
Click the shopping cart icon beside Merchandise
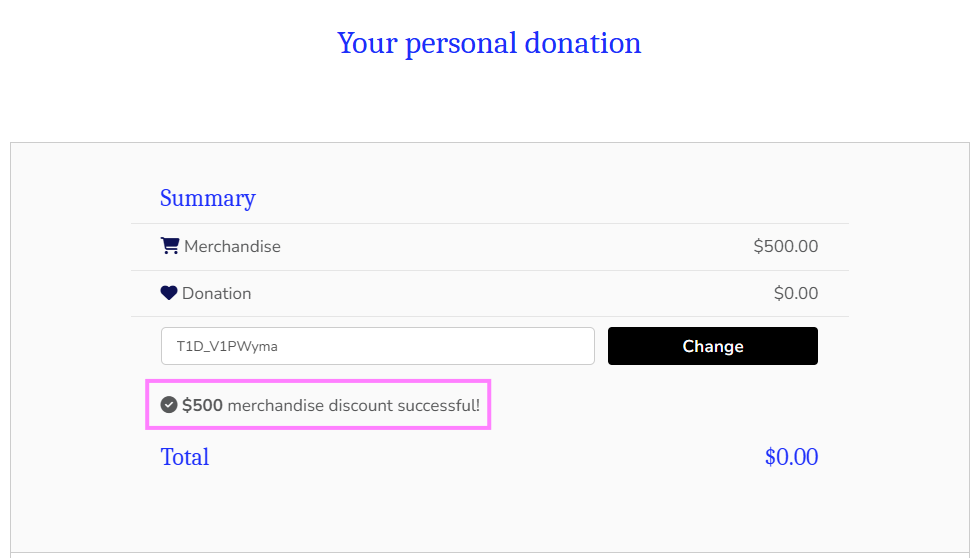[169, 246]
